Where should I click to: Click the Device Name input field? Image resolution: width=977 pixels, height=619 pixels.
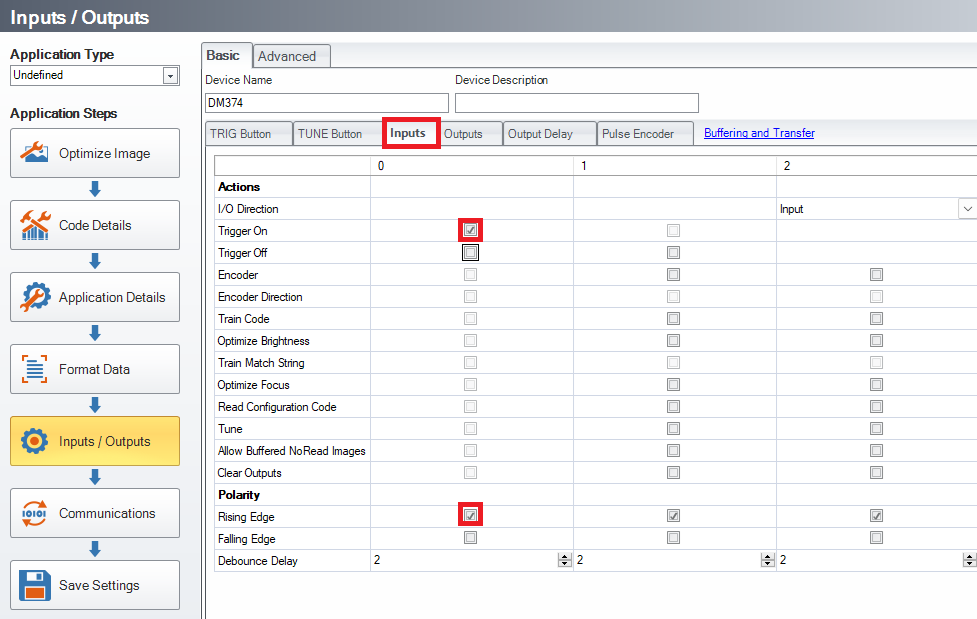326,103
